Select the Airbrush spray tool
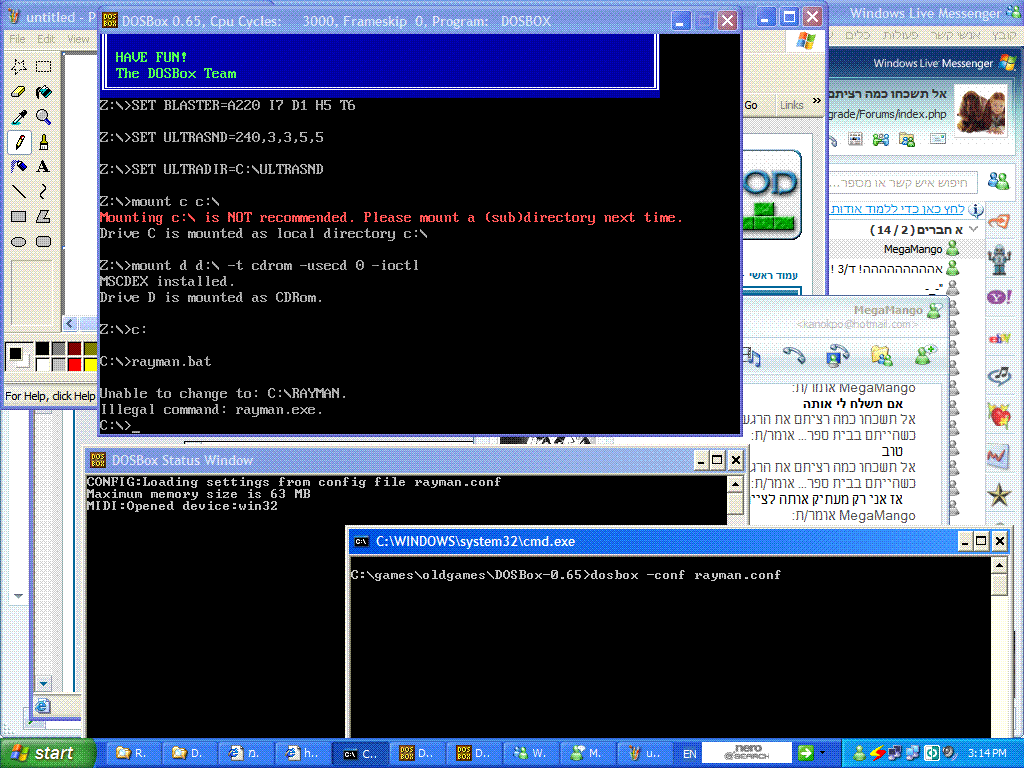This screenshot has width=1024, height=768. point(19,167)
